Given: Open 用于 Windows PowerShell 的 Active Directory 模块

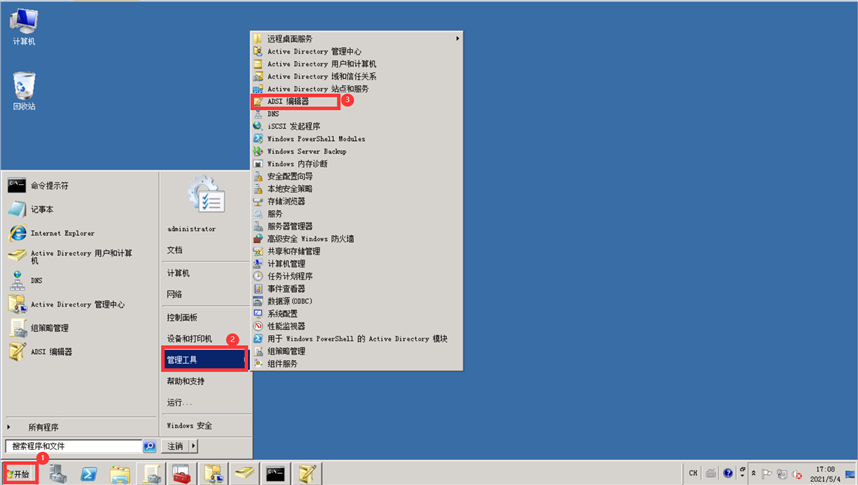Looking at the screenshot, I should [x=356, y=339].
